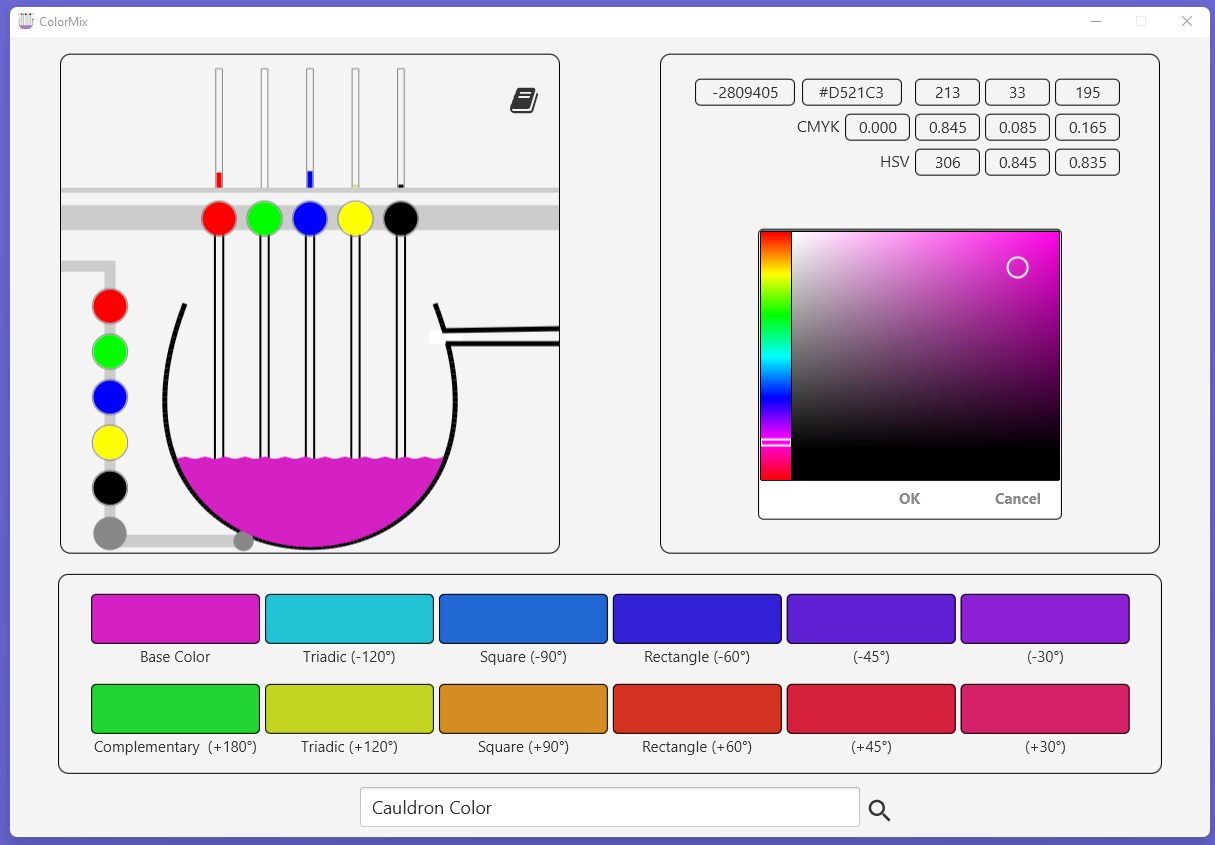Click the black valve on top pipe

401,218
